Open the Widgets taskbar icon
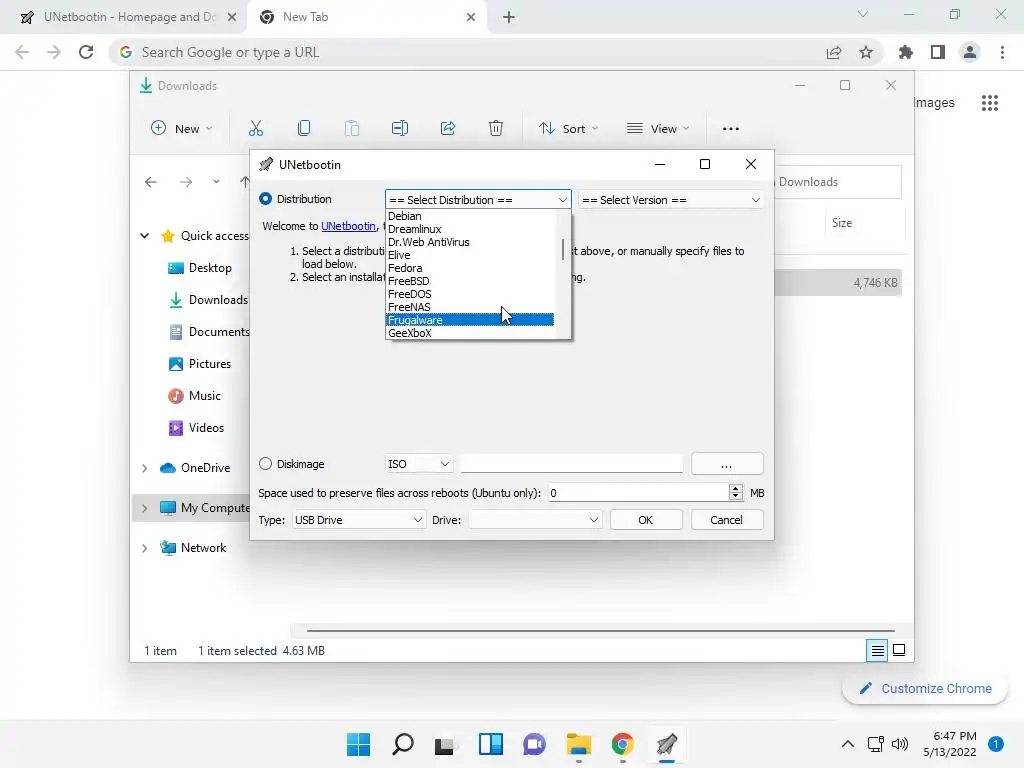Image resolution: width=1024 pixels, height=768 pixels. click(491, 744)
